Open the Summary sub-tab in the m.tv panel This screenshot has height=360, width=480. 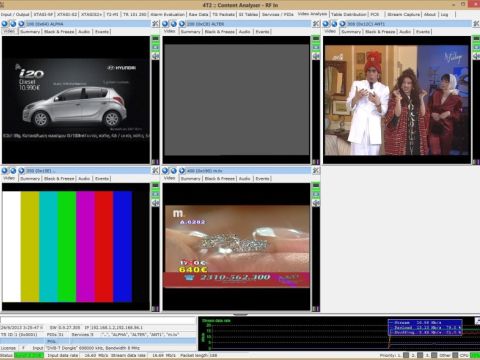click(x=191, y=179)
